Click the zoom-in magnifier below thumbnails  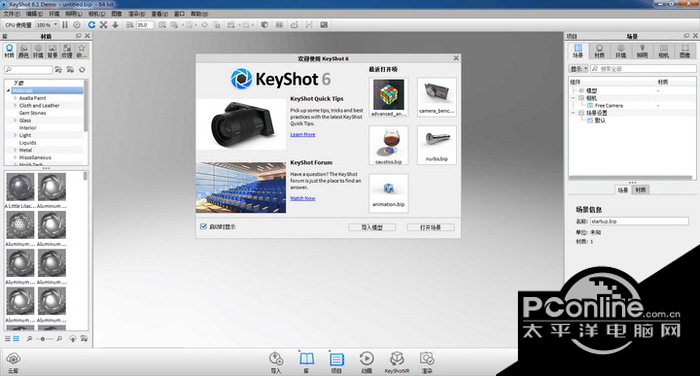(59, 339)
